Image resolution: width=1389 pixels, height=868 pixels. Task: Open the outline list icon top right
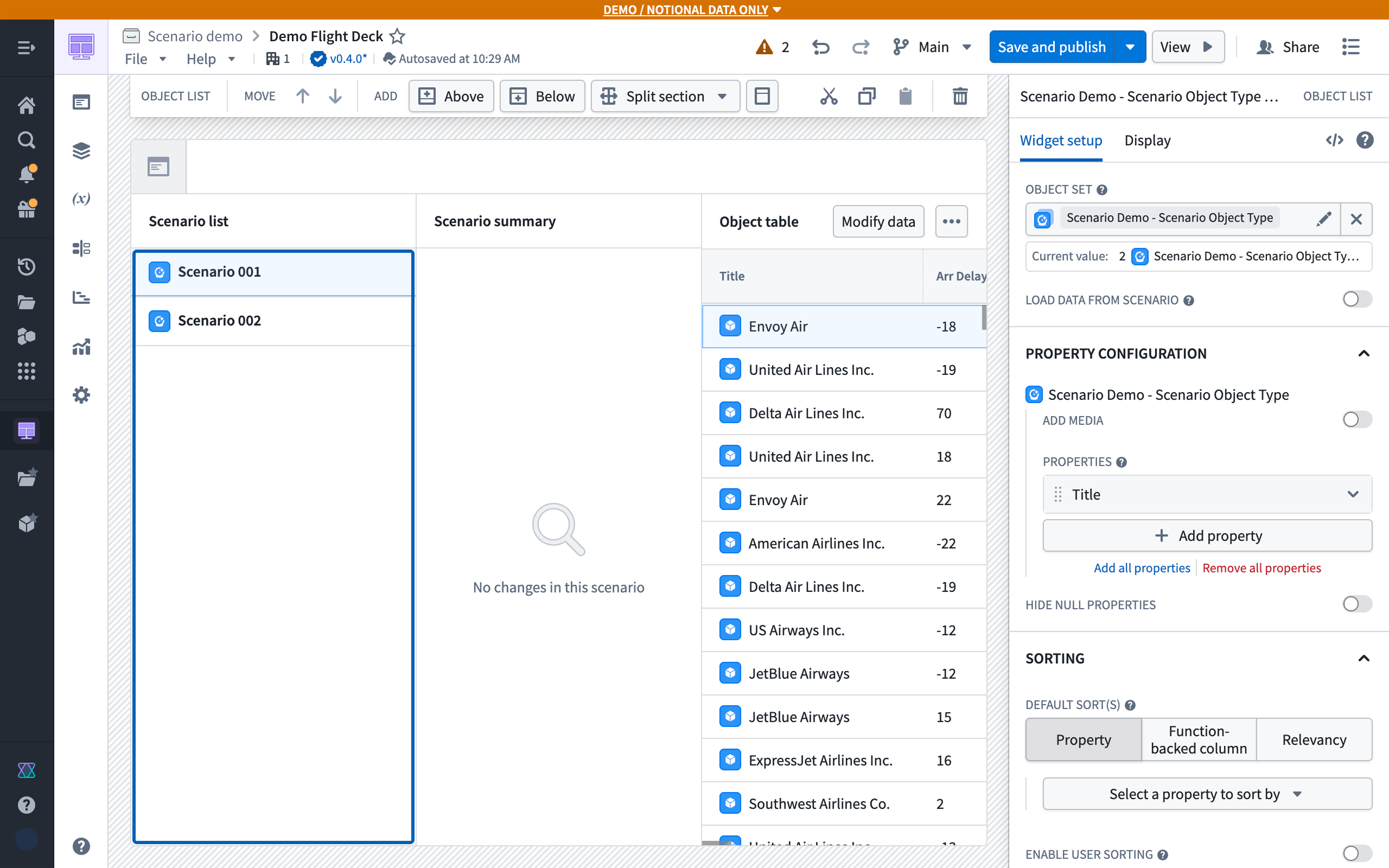pos(1351,47)
